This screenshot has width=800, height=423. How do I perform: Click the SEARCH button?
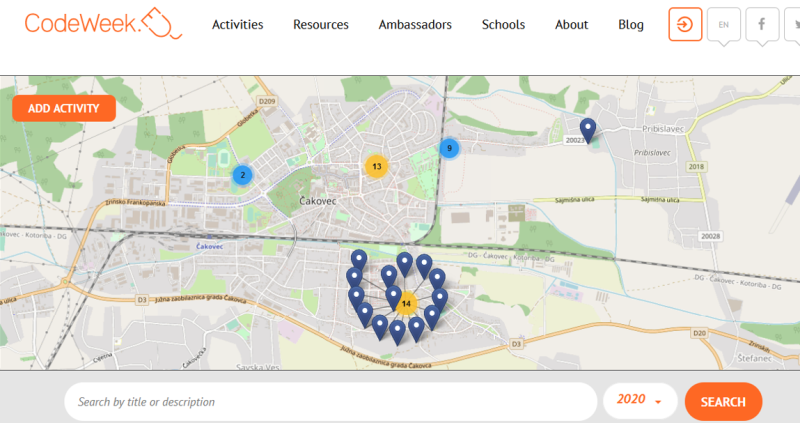click(723, 402)
